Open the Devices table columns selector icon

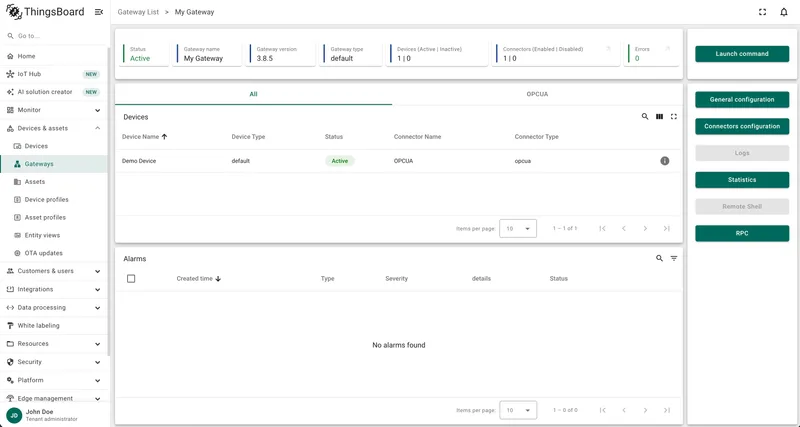click(x=659, y=117)
